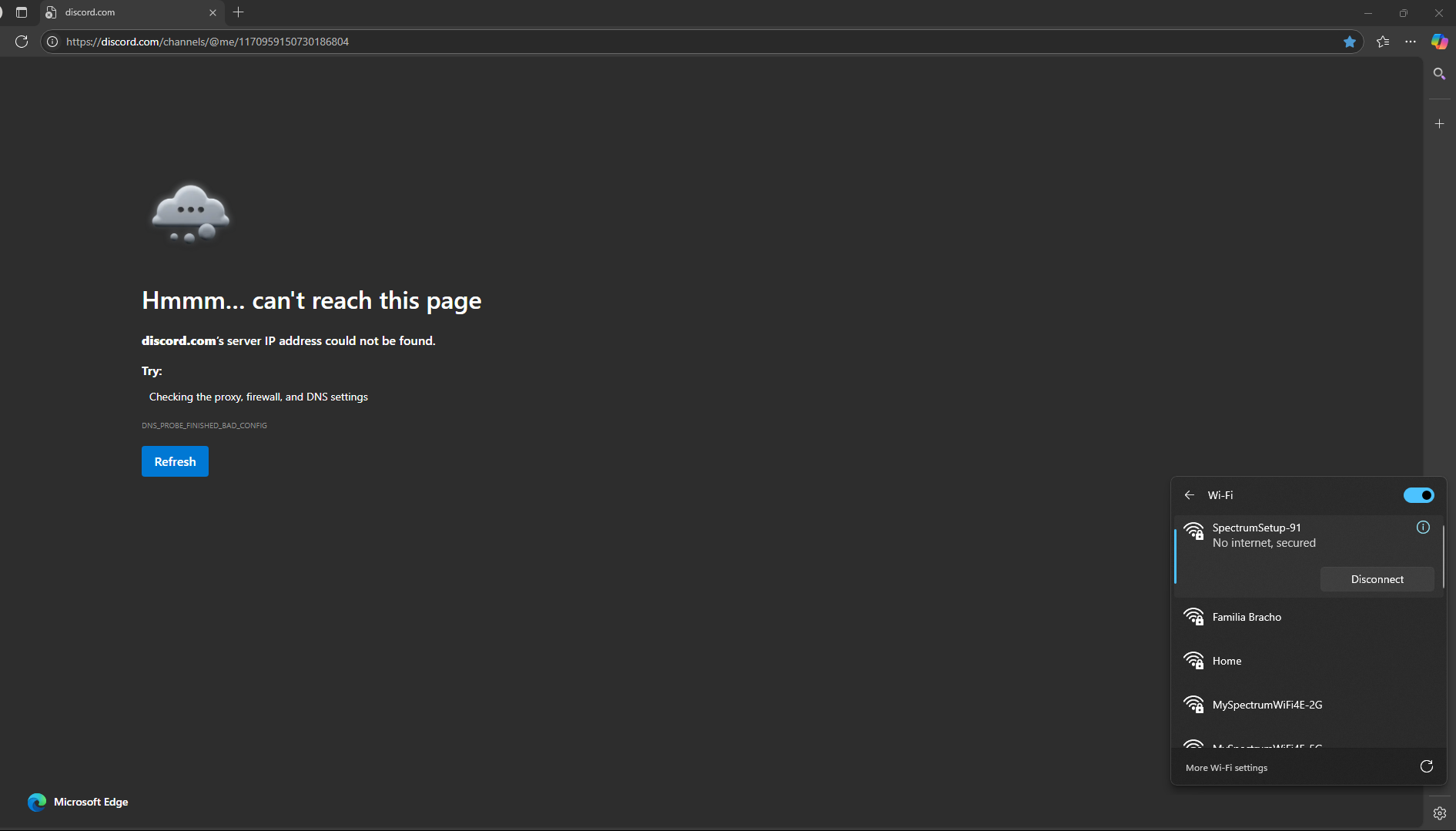Disconnect from SpectrumSetup-91

click(x=1377, y=578)
